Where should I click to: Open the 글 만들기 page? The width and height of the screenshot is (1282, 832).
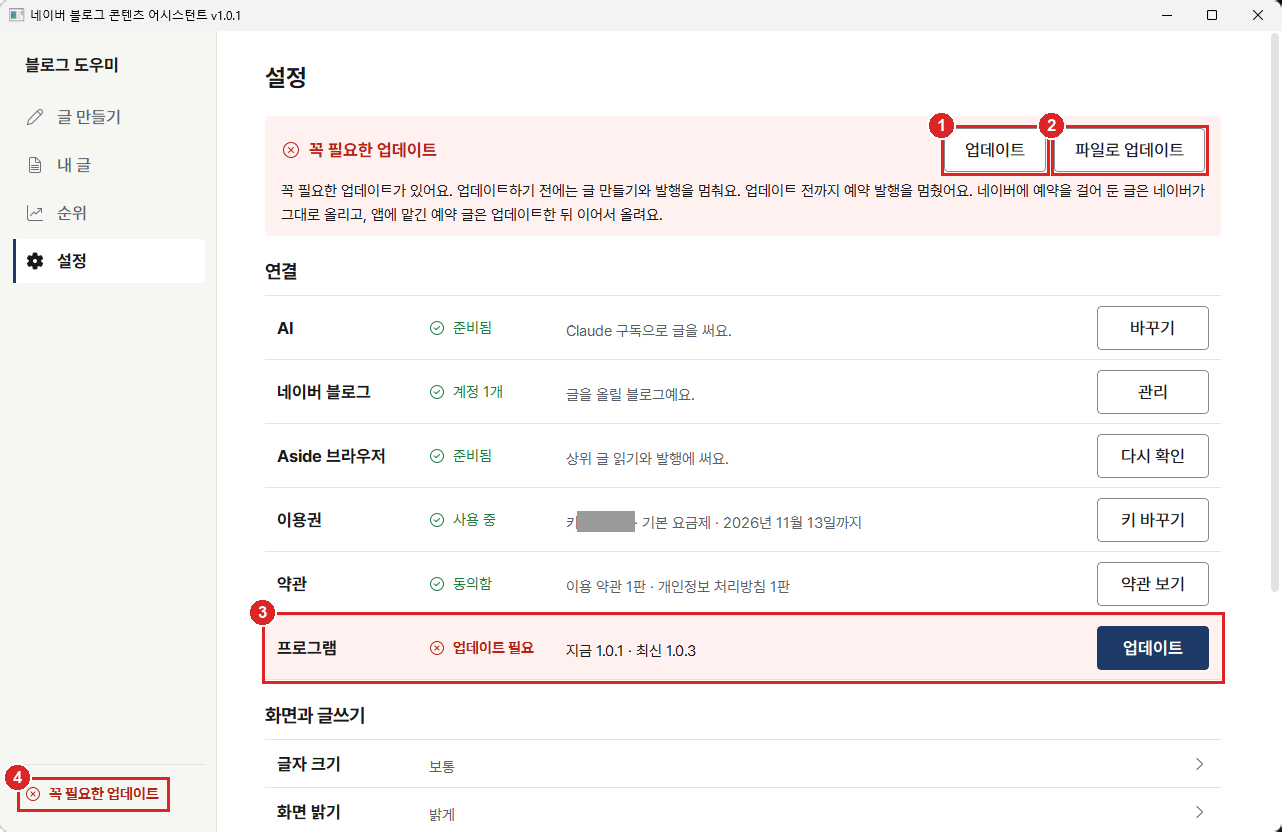[x=109, y=117]
